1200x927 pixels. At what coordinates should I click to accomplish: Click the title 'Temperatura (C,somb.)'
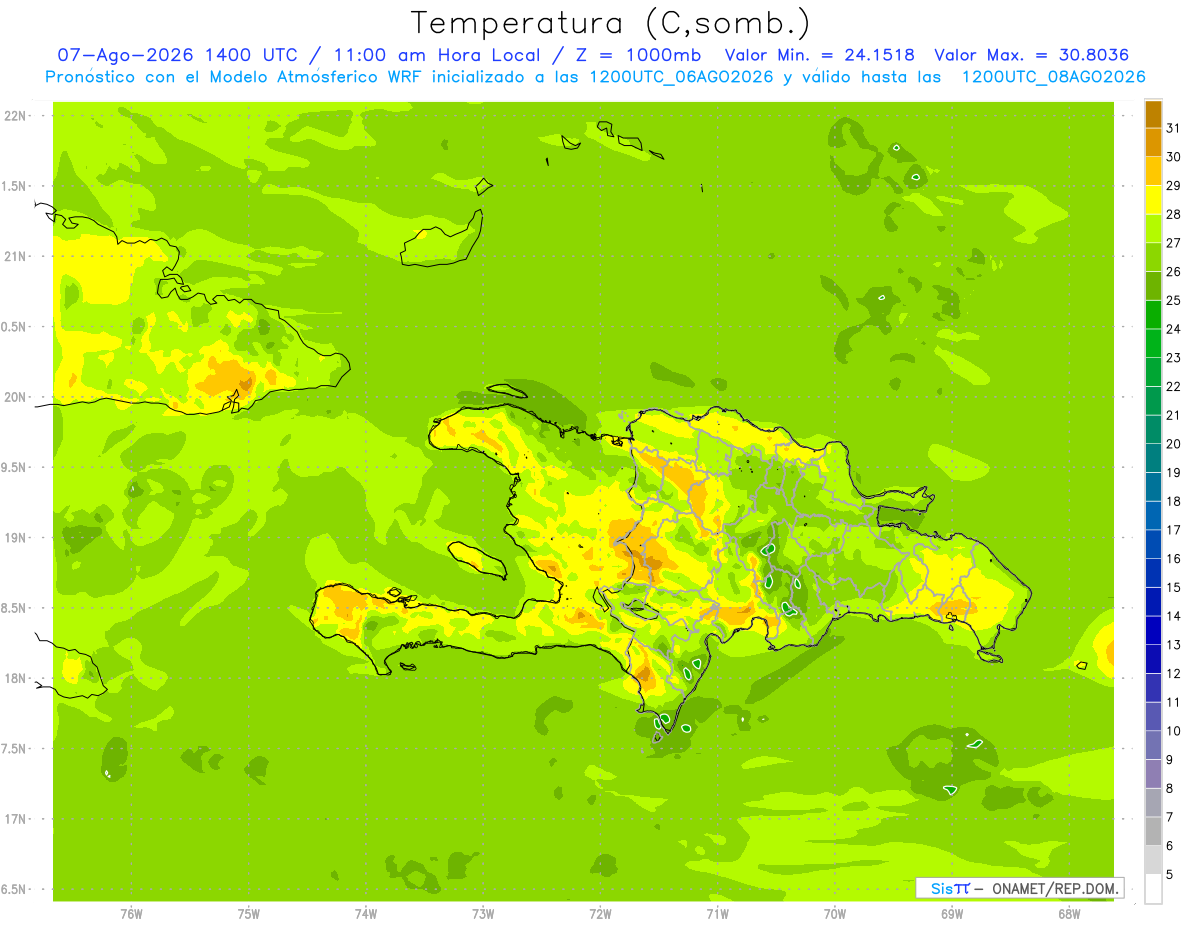click(x=610, y=23)
